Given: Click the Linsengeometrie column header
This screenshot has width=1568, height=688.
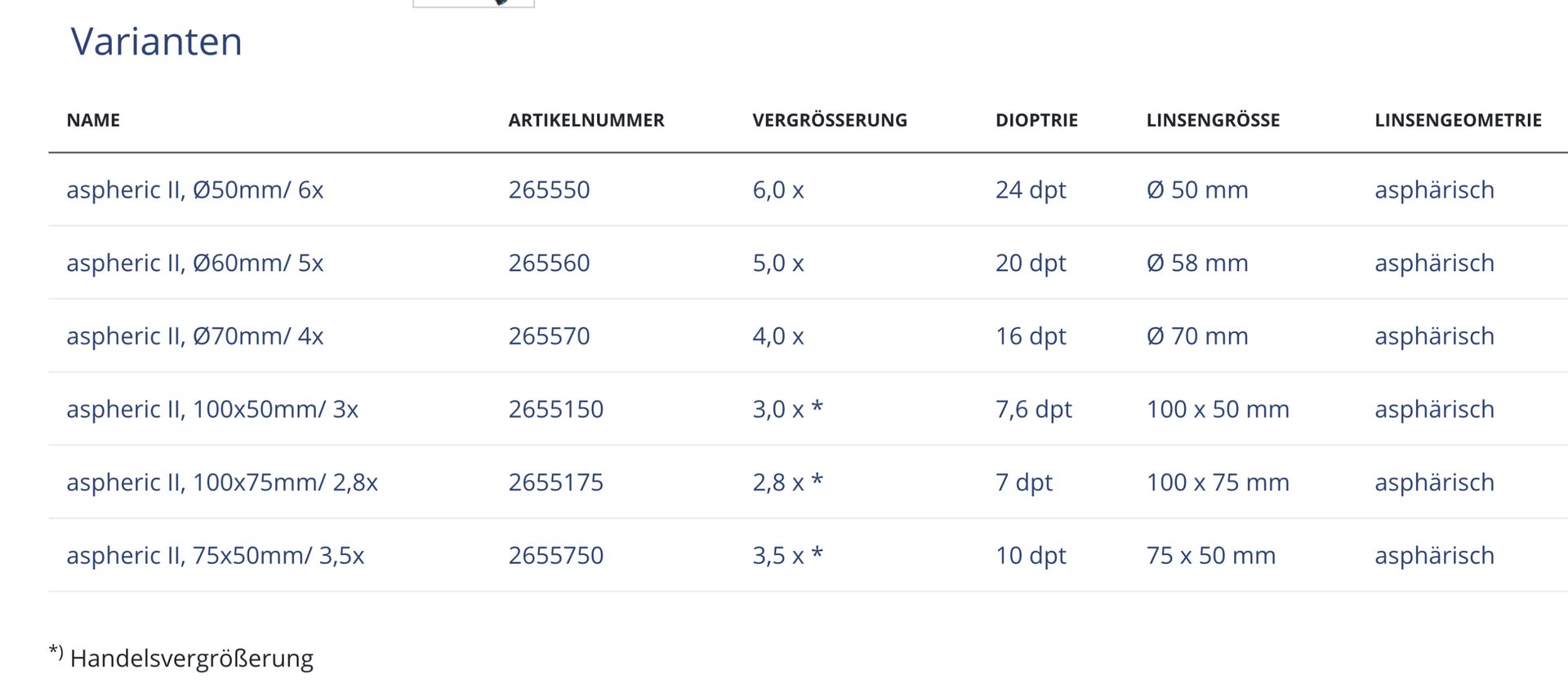Looking at the screenshot, I should click(x=1458, y=121).
